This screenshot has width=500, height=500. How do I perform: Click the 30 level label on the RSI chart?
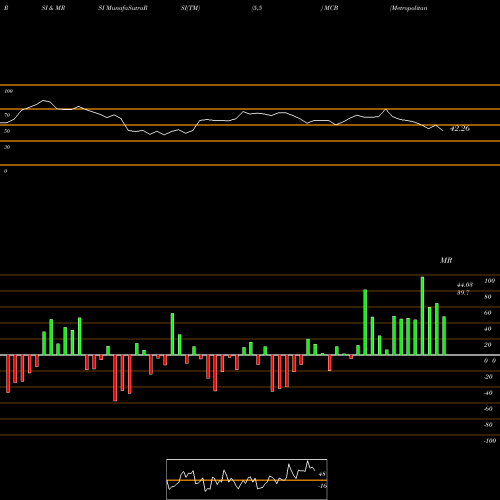(7, 147)
